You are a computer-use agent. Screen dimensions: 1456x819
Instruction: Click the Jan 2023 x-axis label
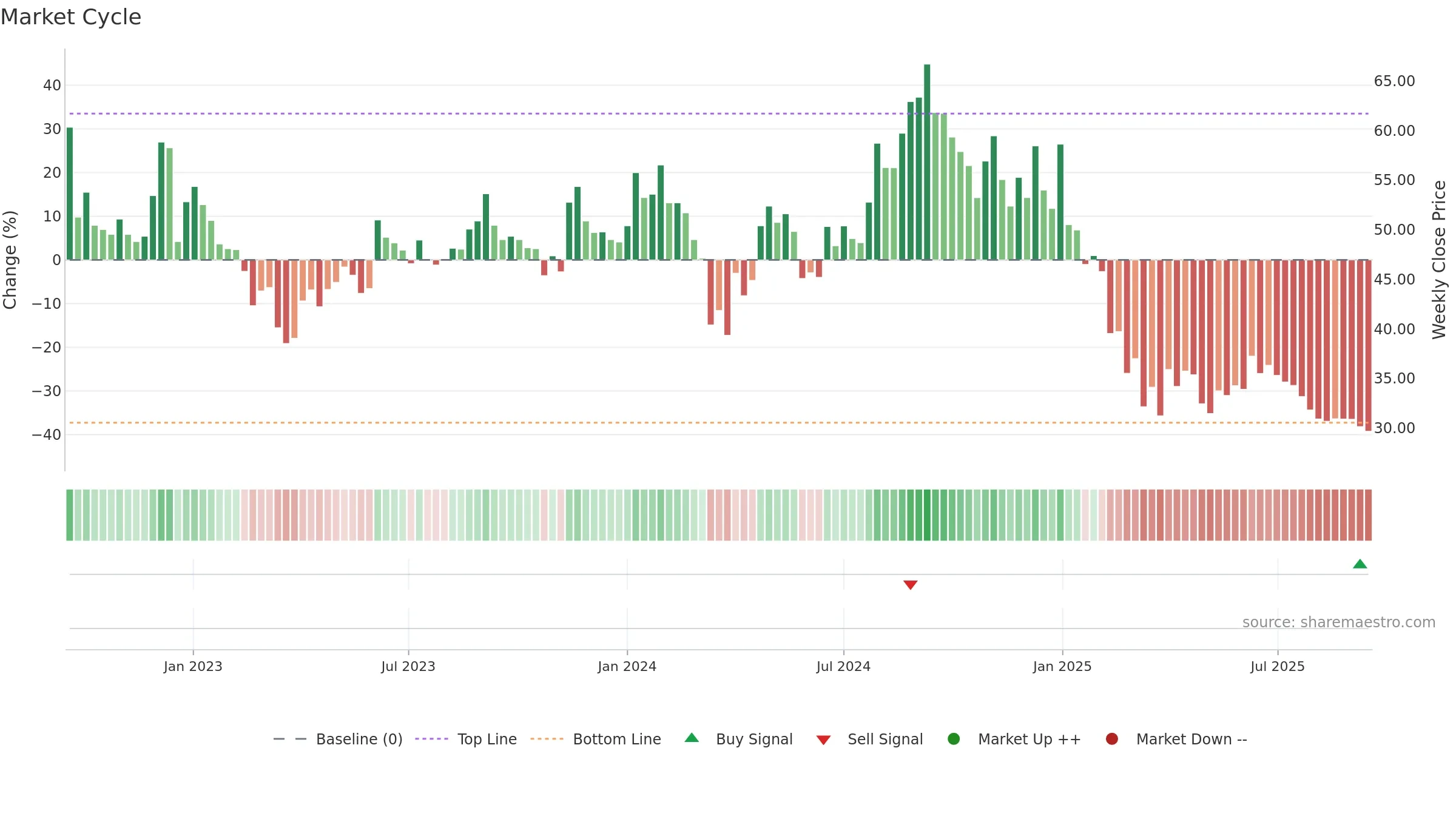pos(193,667)
